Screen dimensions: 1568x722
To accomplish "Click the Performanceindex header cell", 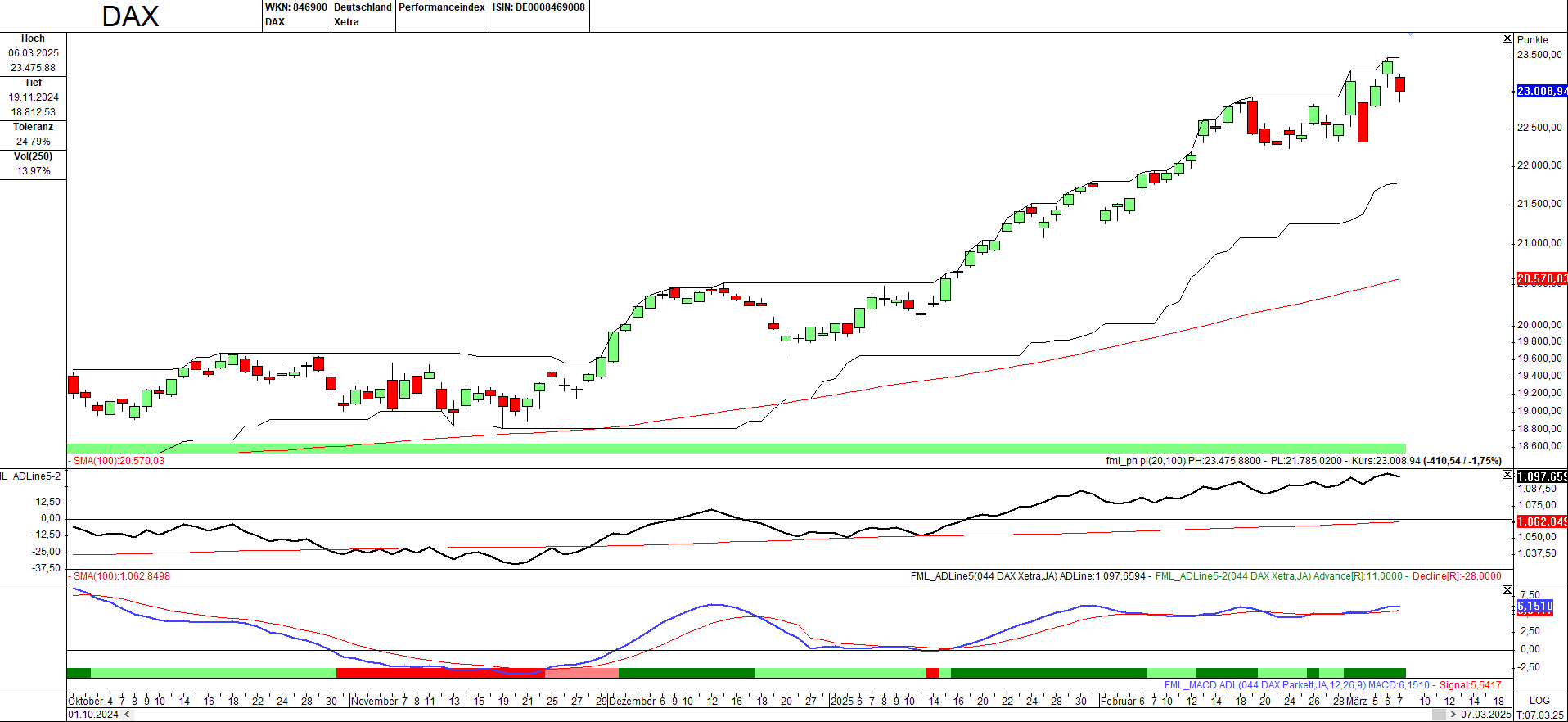I will [442, 7].
